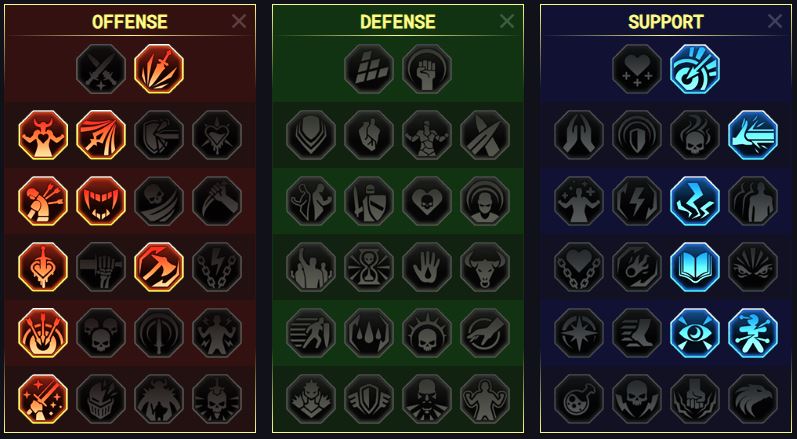
Task: Click the highlighted voodoo doll mastery icon
Action: point(753,333)
